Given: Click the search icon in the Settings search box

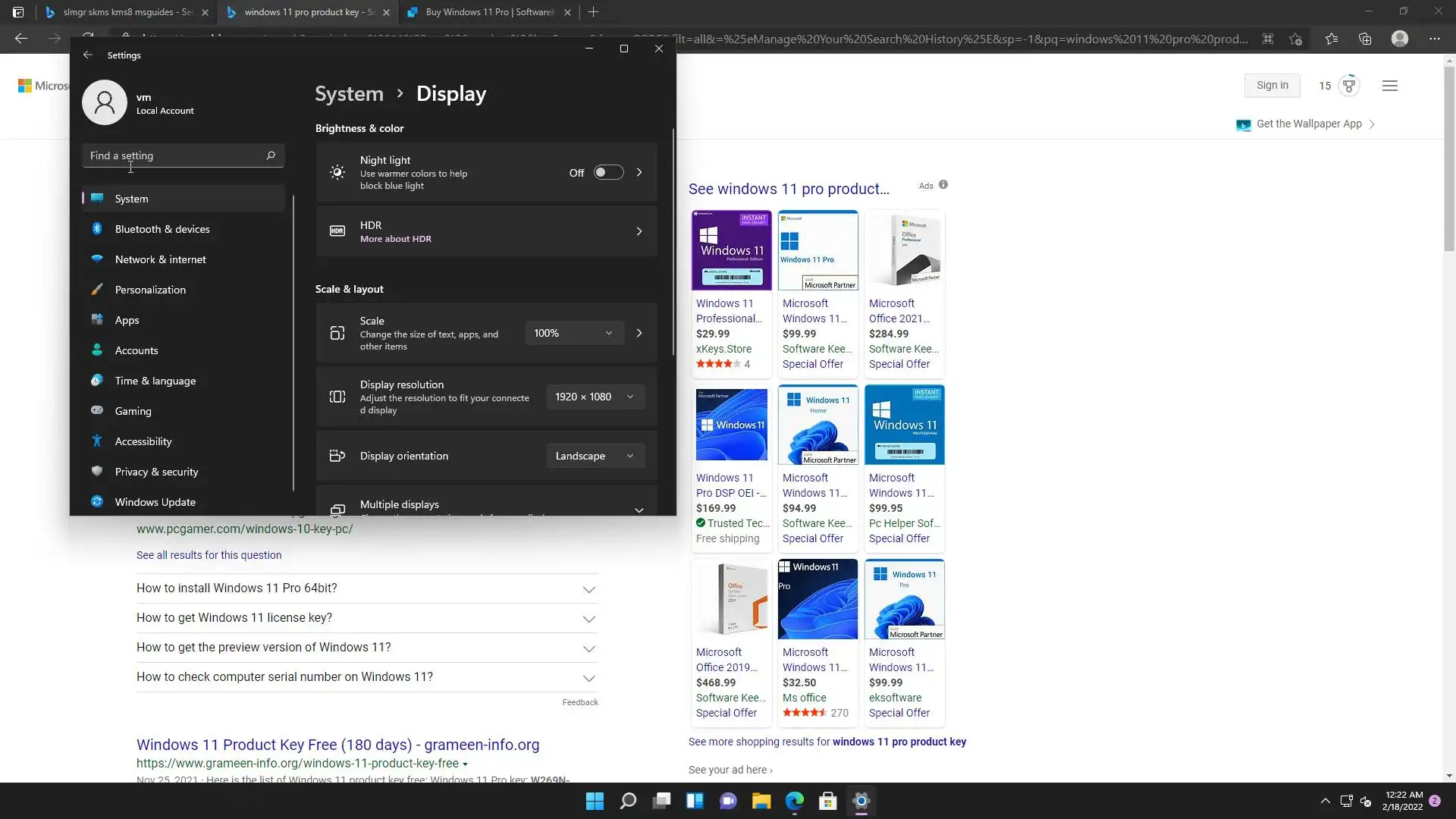Looking at the screenshot, I should pos(271,155).
